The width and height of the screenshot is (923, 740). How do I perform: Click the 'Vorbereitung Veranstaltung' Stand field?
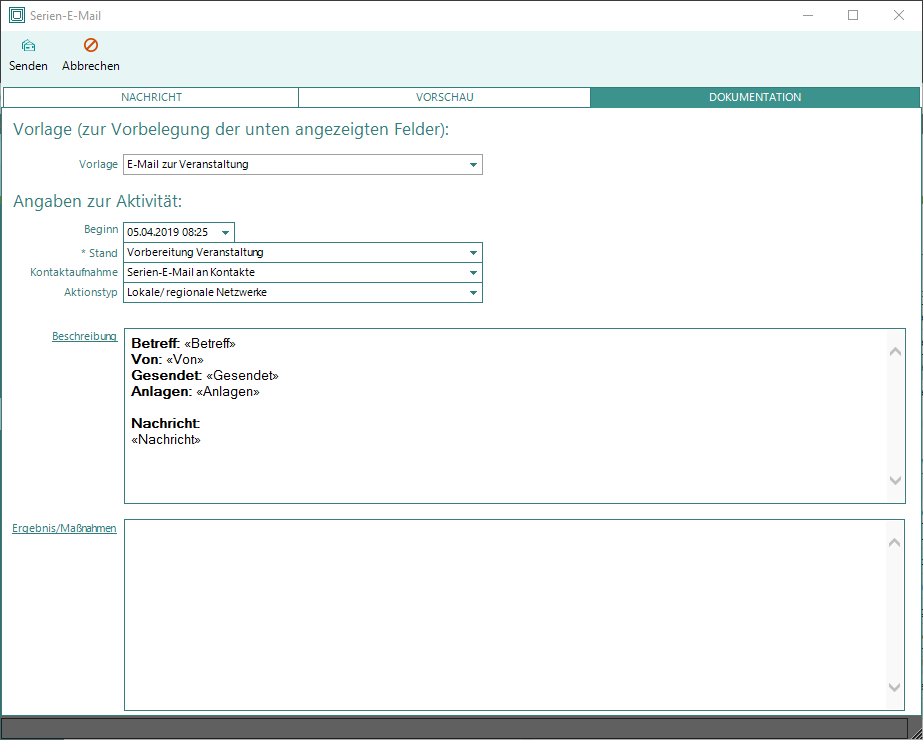[x=303, y=253]
